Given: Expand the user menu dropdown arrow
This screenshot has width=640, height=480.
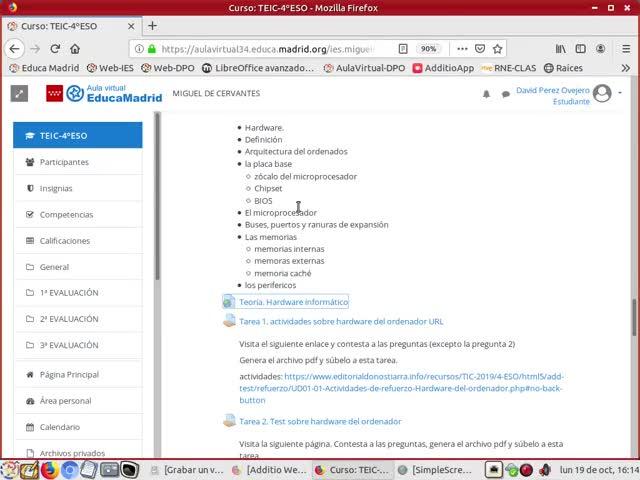Looking at the screenshot, I should click(620, 93).
